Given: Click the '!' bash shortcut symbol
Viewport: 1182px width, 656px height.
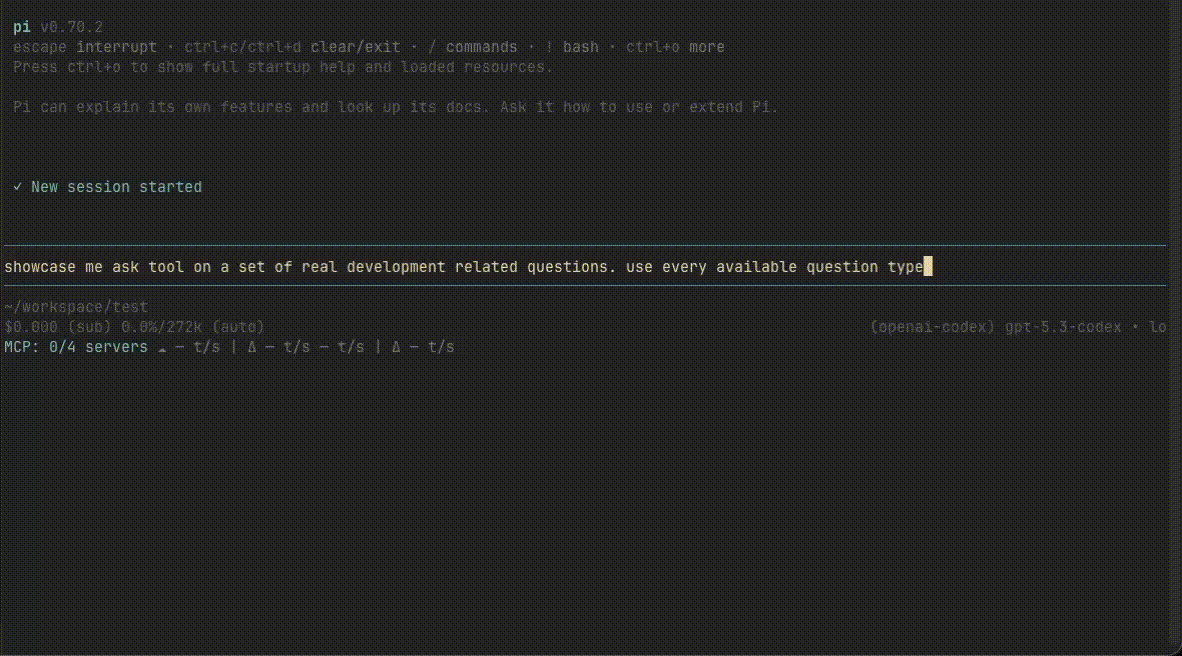Looking at the screenshot, I should tap(549, 47).
